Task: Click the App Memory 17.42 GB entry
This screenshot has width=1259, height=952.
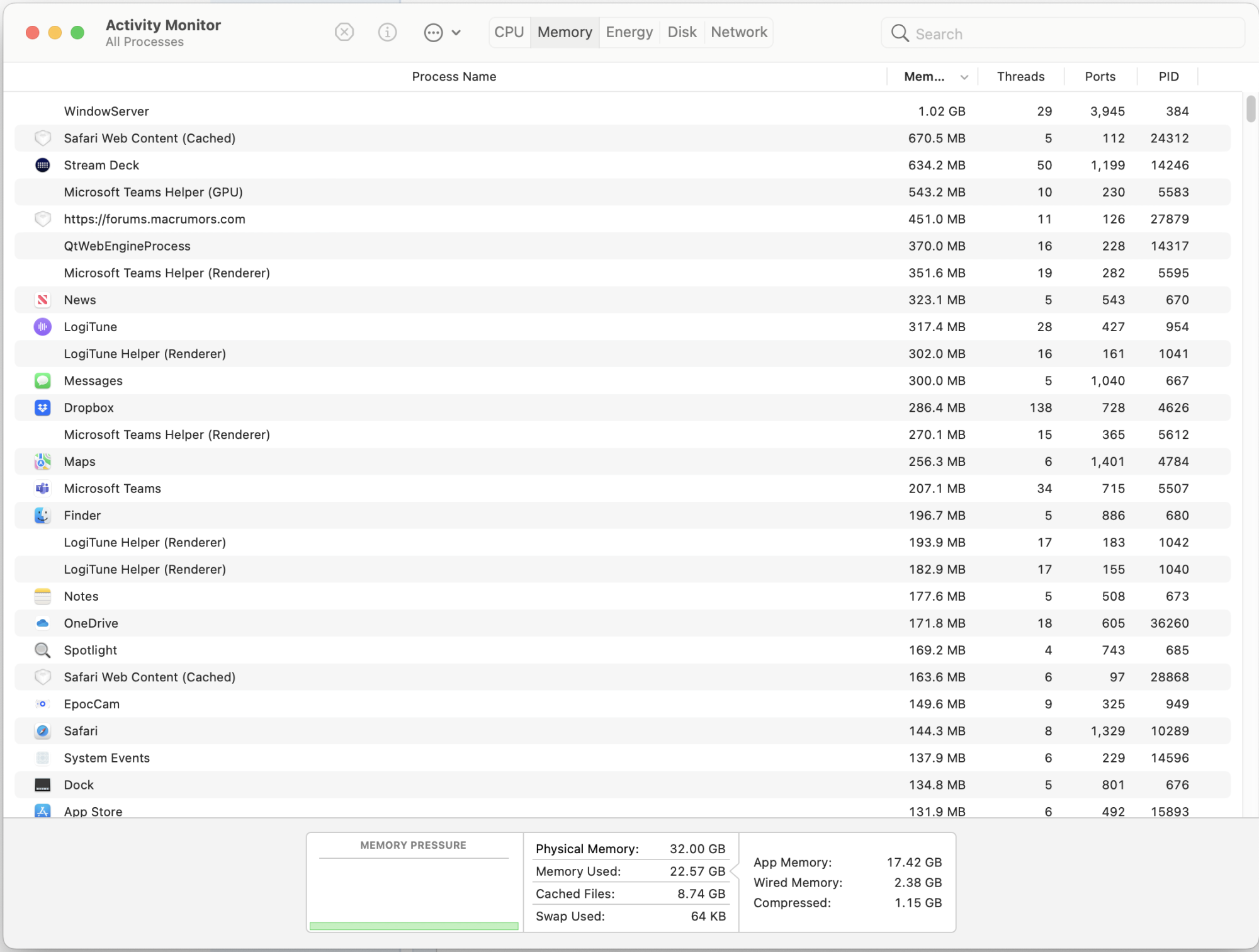Action: click(x=847, y=862)
